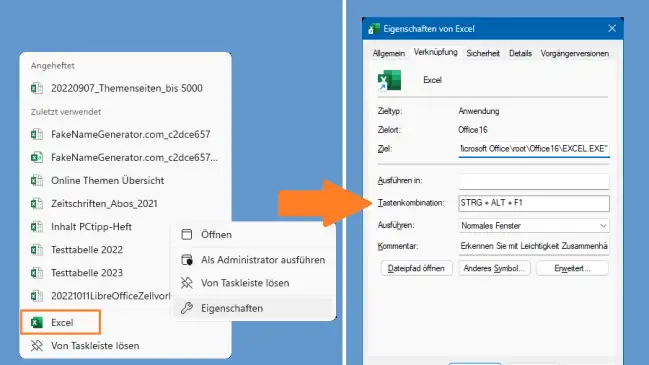The height and width of the screenshot is (365, 649).
Task: Select the Verknüpfung tab
Action: (435, 52)
